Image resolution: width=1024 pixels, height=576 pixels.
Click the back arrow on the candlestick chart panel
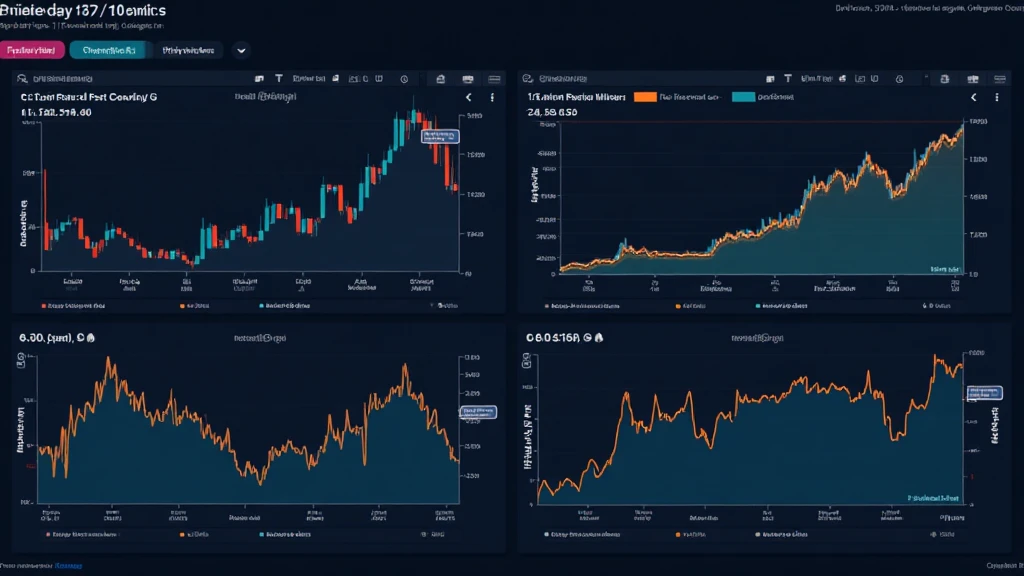tap(469, 98)
